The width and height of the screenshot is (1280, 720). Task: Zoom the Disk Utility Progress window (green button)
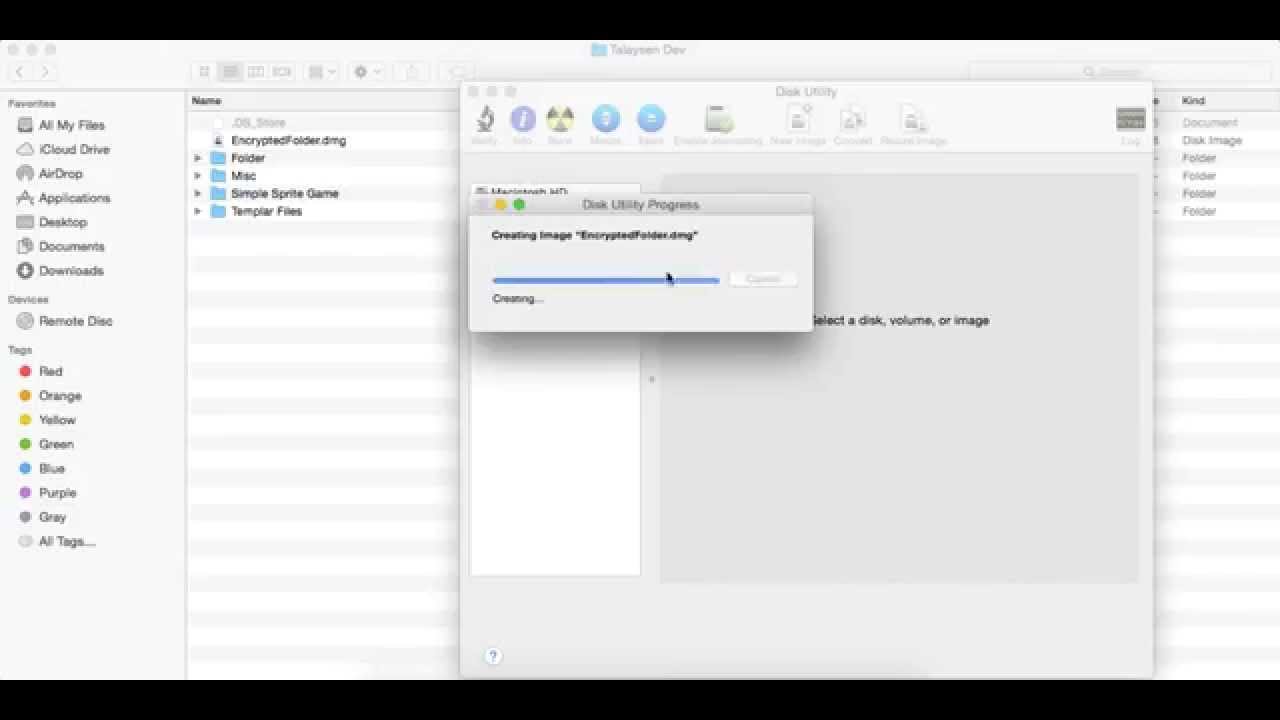pyautogui.click(x=519, y=205)
